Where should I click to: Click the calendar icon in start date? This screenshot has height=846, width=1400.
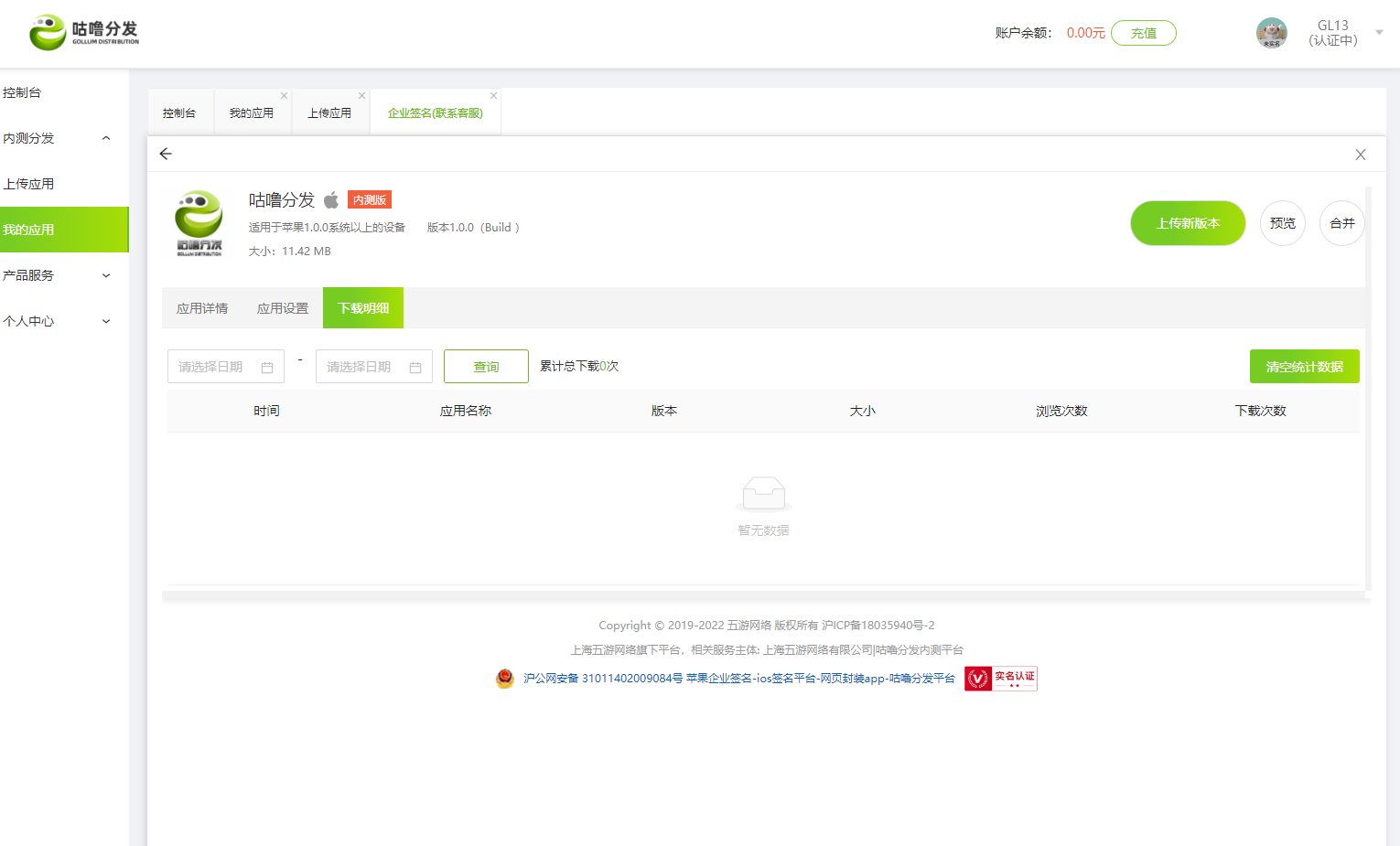point(267,367)
